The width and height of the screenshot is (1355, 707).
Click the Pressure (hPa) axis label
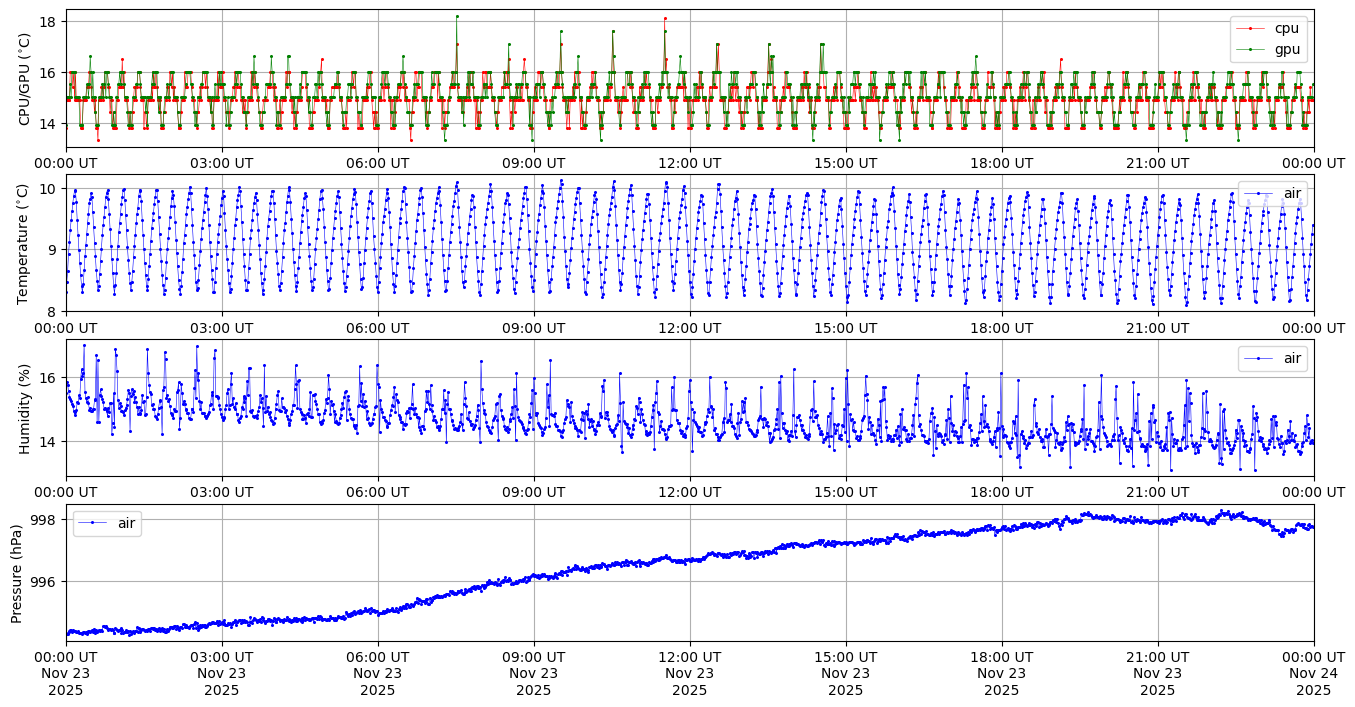tap(17, 573)
